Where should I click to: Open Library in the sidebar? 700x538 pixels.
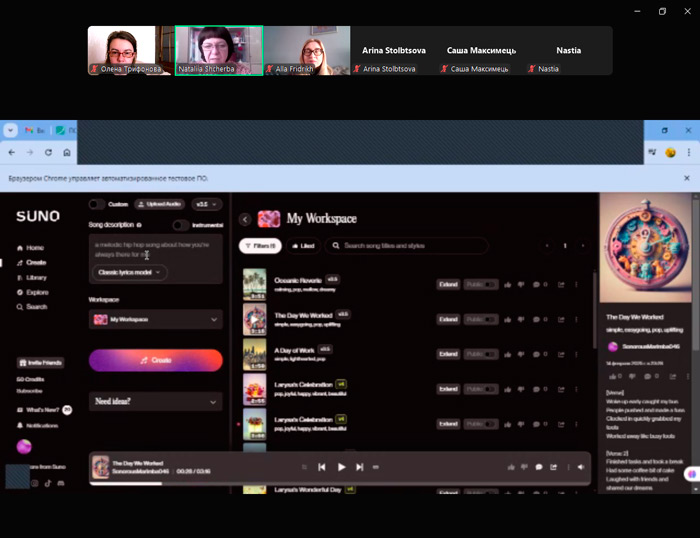click(36, 277)
